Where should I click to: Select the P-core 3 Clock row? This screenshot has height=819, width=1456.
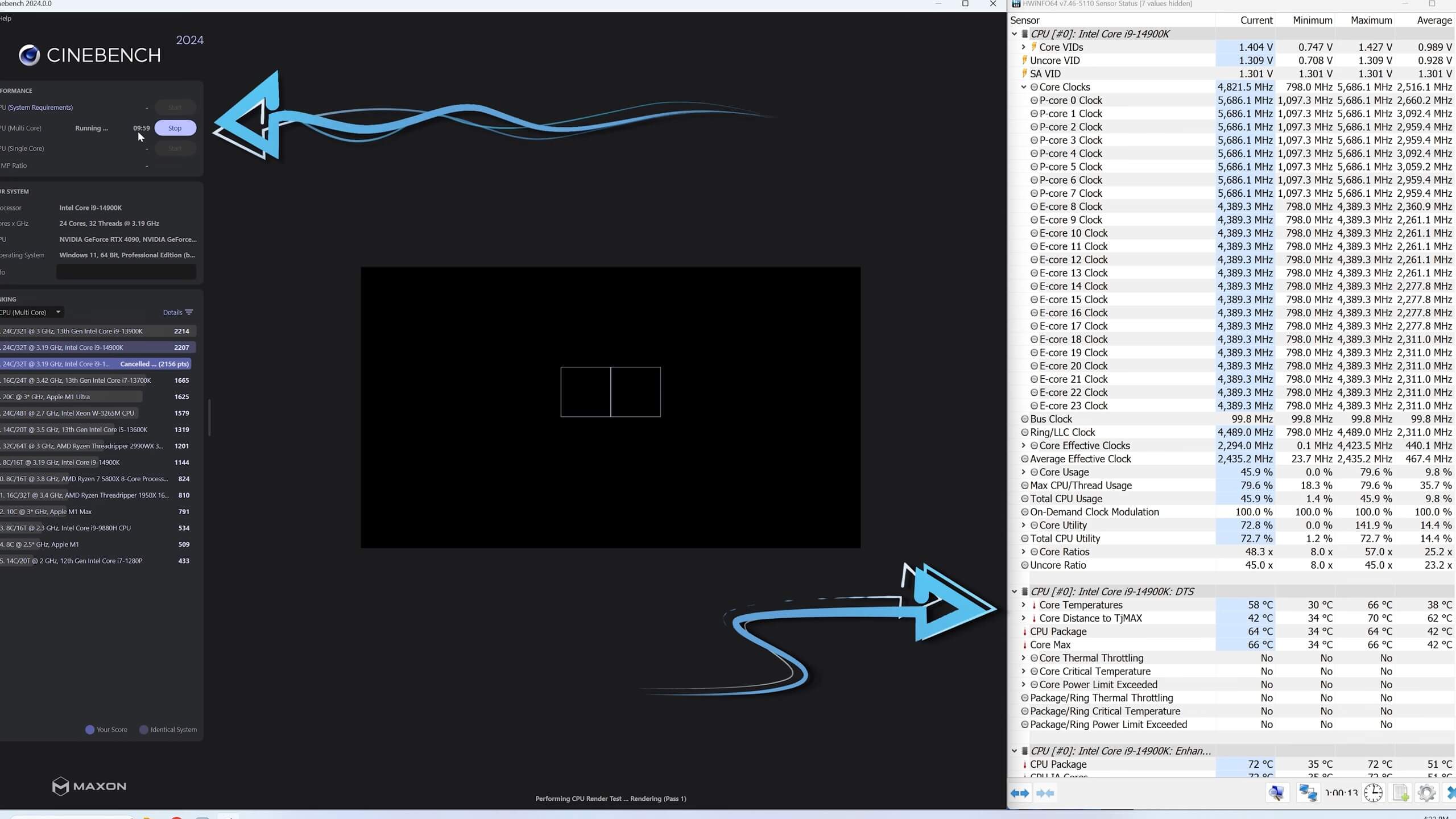[x=1231, y=140]
